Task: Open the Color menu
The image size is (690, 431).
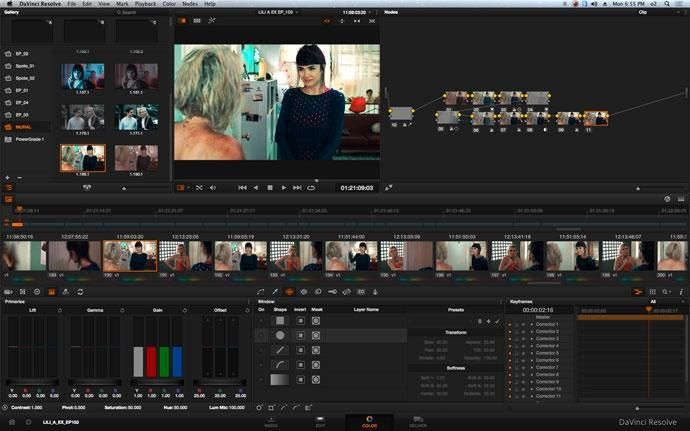Action: pos(169,4)
